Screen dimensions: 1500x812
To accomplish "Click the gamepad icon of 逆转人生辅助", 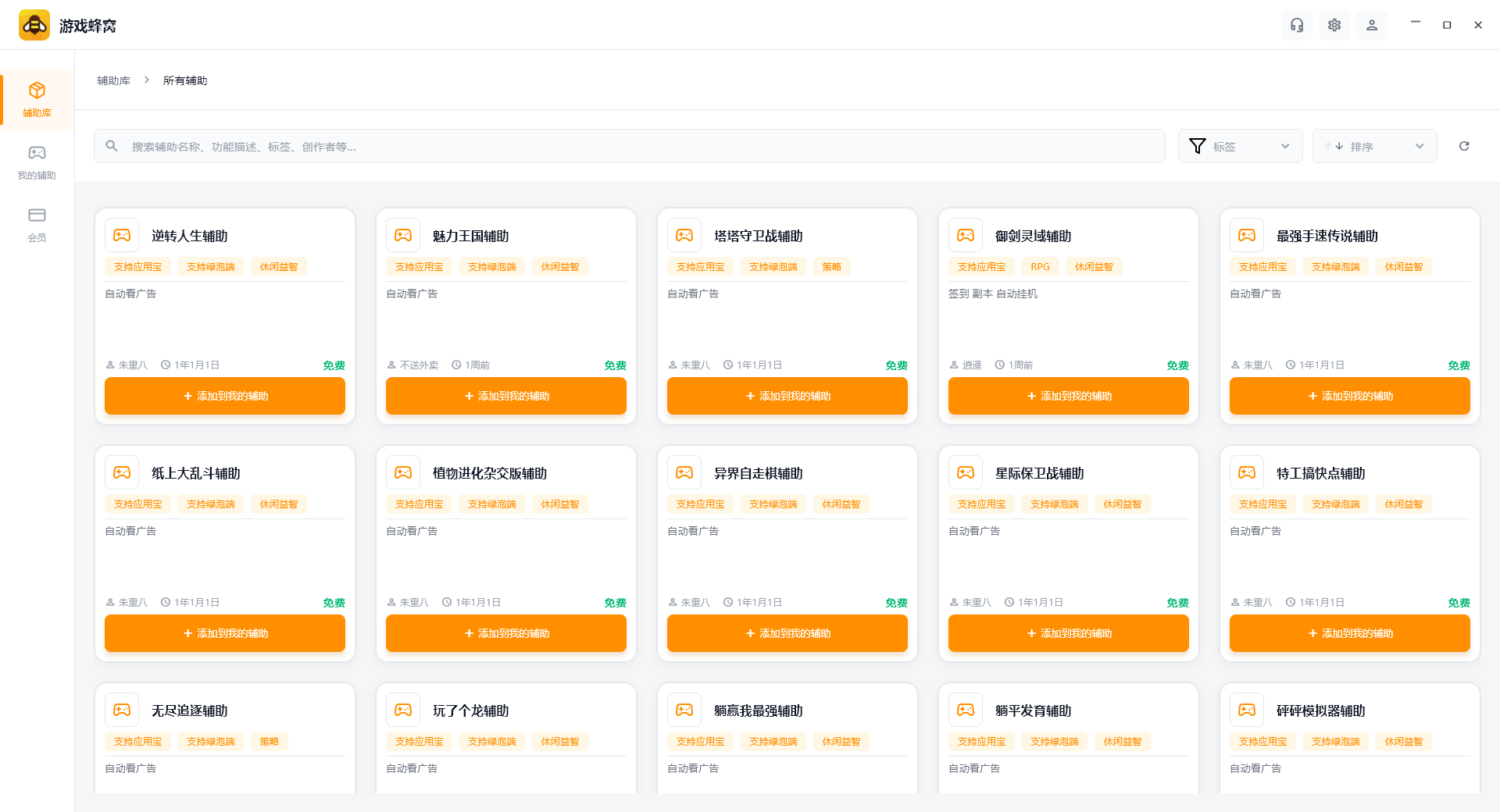I will tap(122, 235).
